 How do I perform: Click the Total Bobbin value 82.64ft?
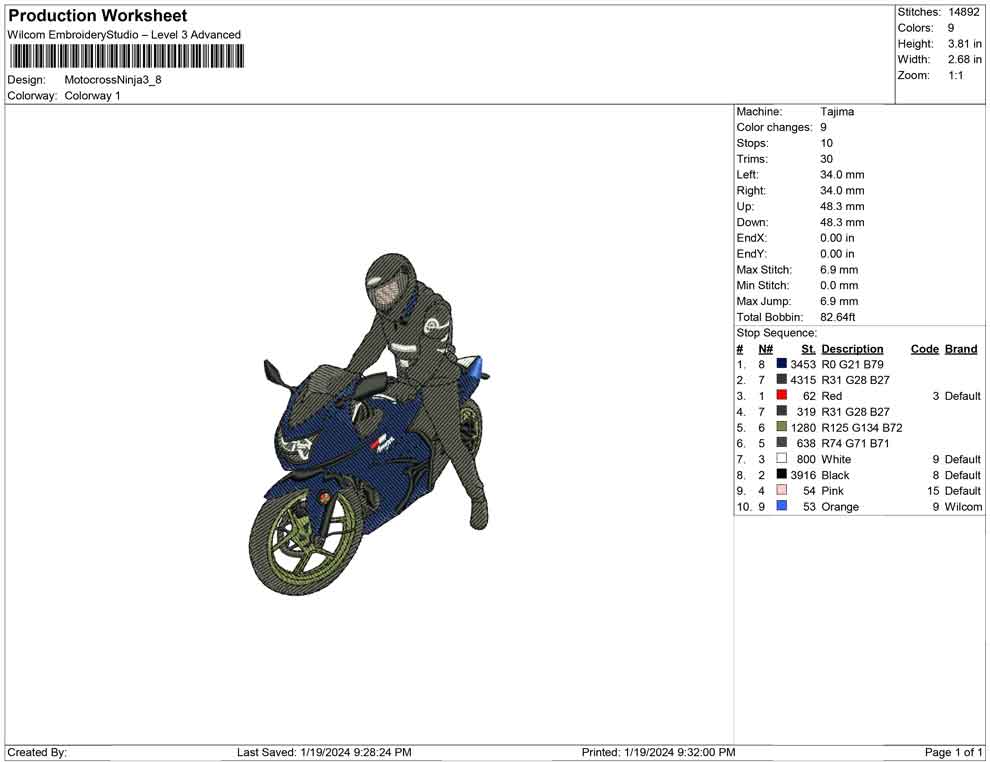[x=837, y=317]
